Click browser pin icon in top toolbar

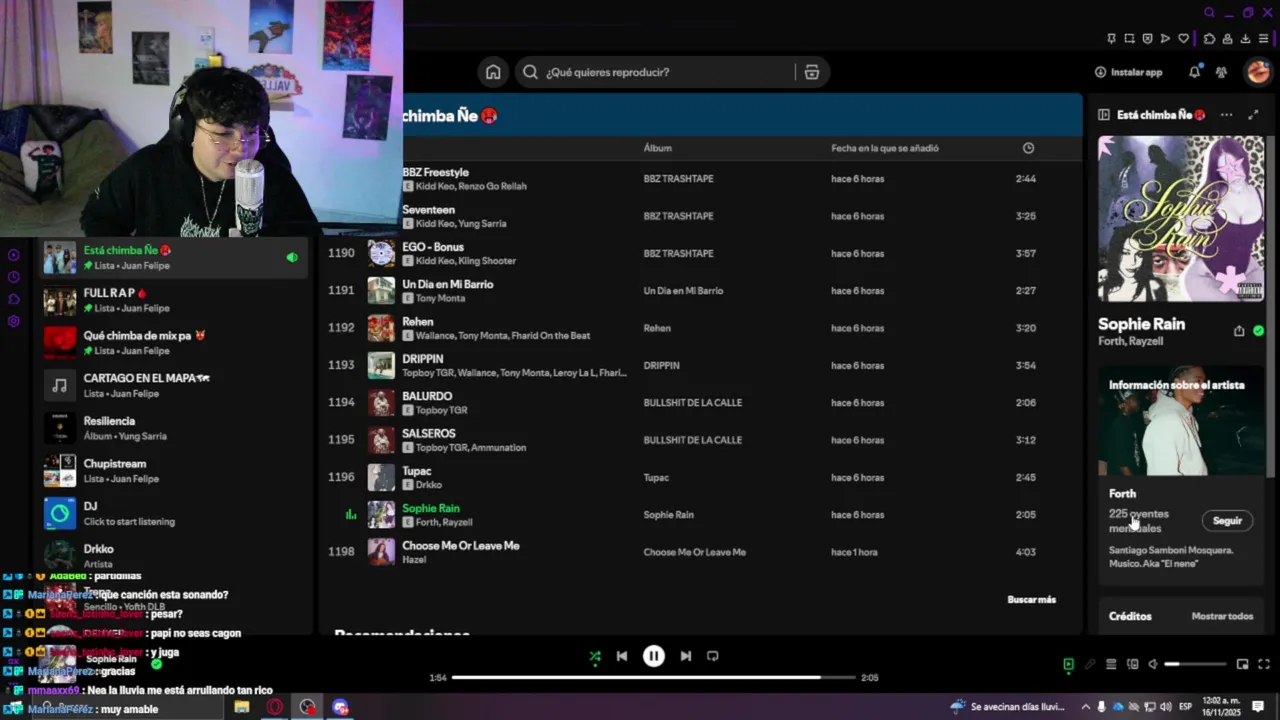tap(1111, 39)
